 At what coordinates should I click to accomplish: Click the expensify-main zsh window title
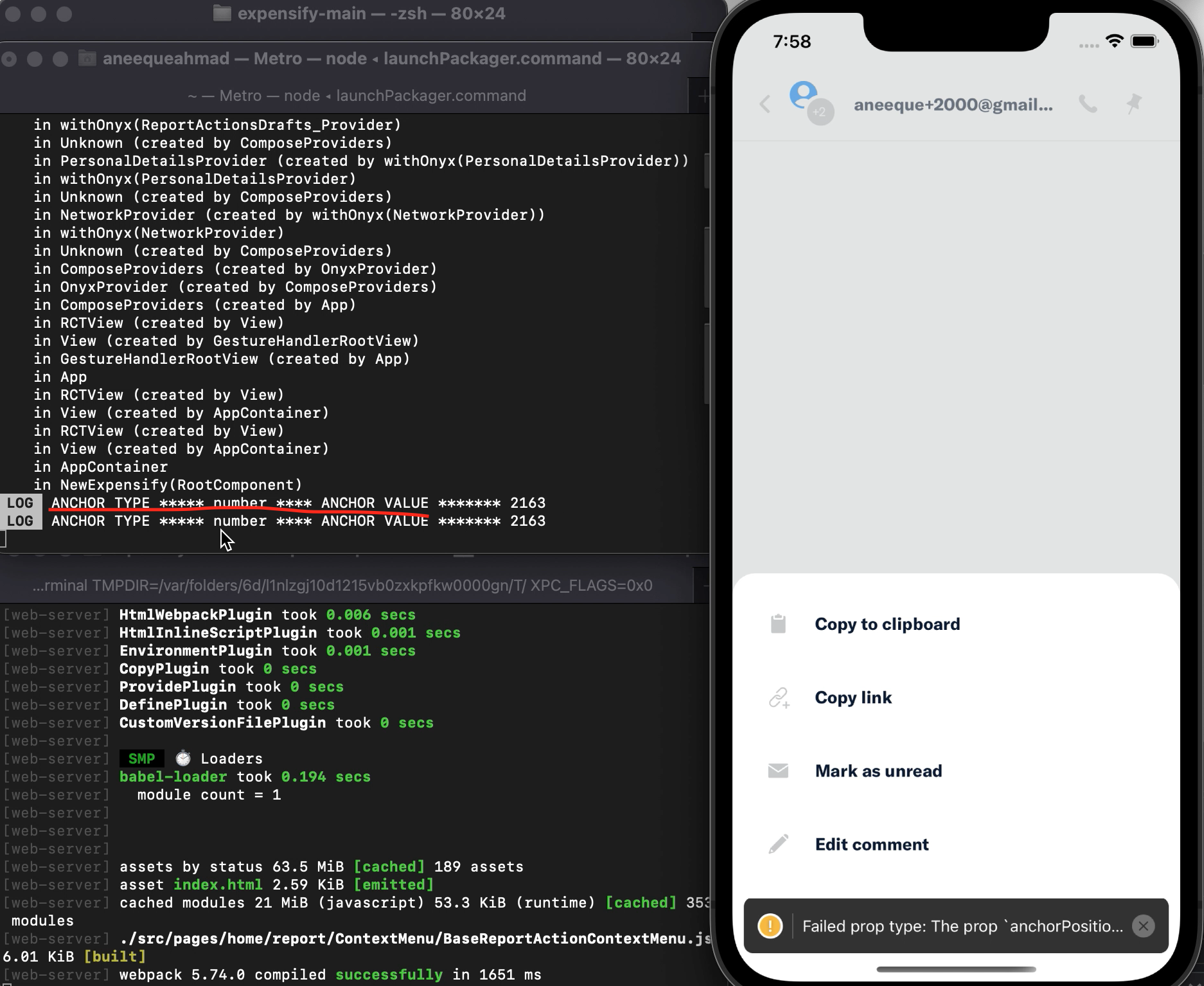pyautogui.click(x=371, y=13)
